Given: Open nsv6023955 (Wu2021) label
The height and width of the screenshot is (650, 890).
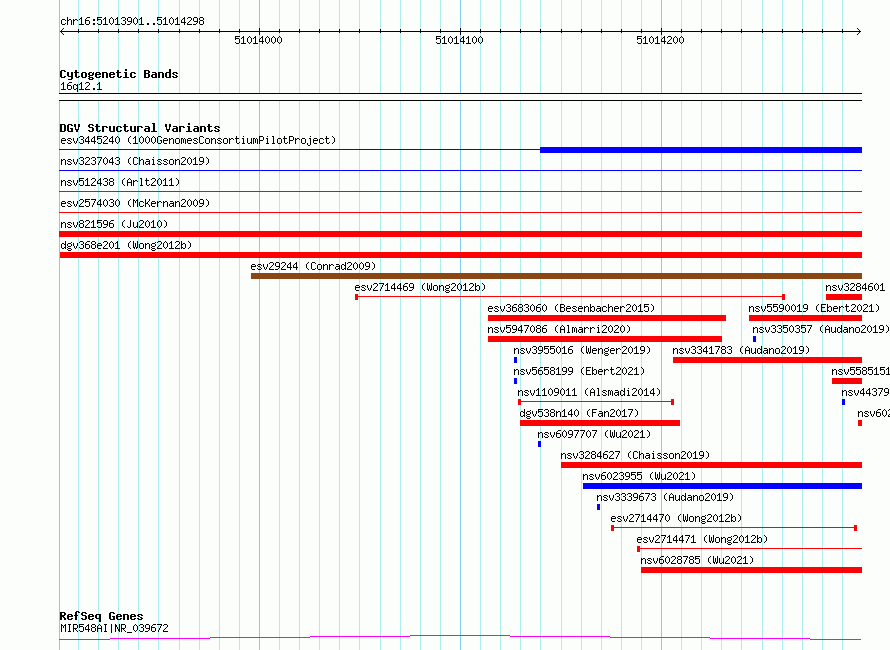Looking at the screenshot, I should 639,476.
